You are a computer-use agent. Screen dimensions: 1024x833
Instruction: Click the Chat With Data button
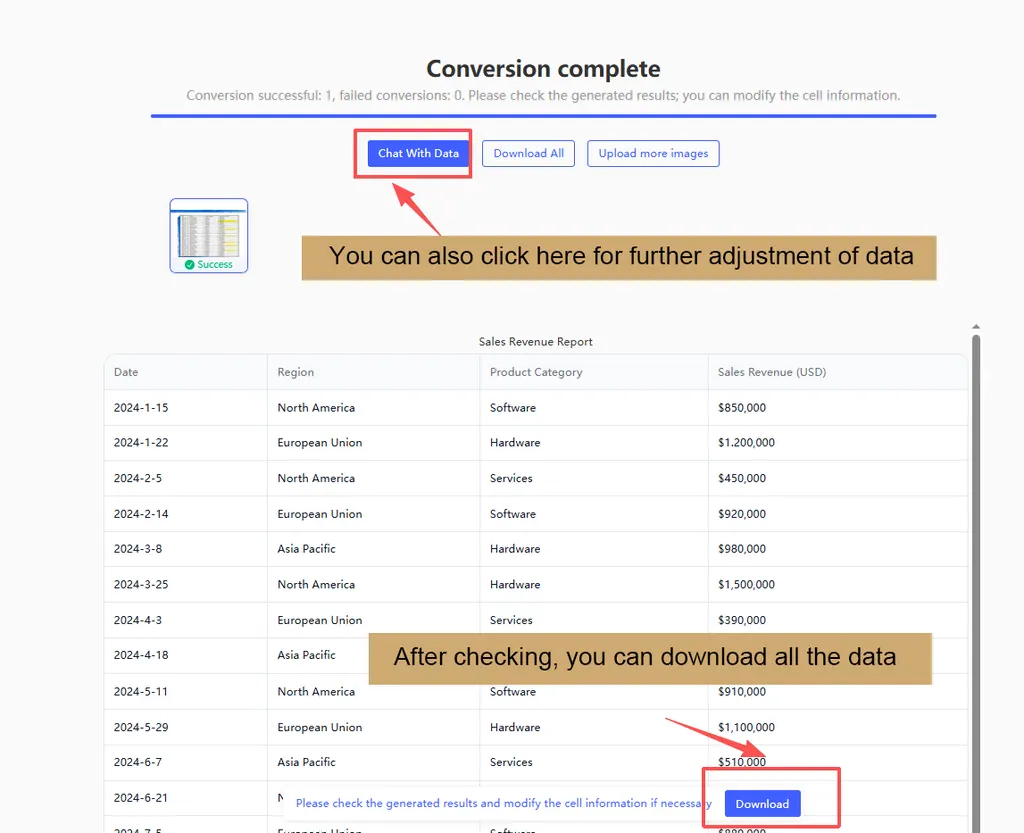[418, 153]
